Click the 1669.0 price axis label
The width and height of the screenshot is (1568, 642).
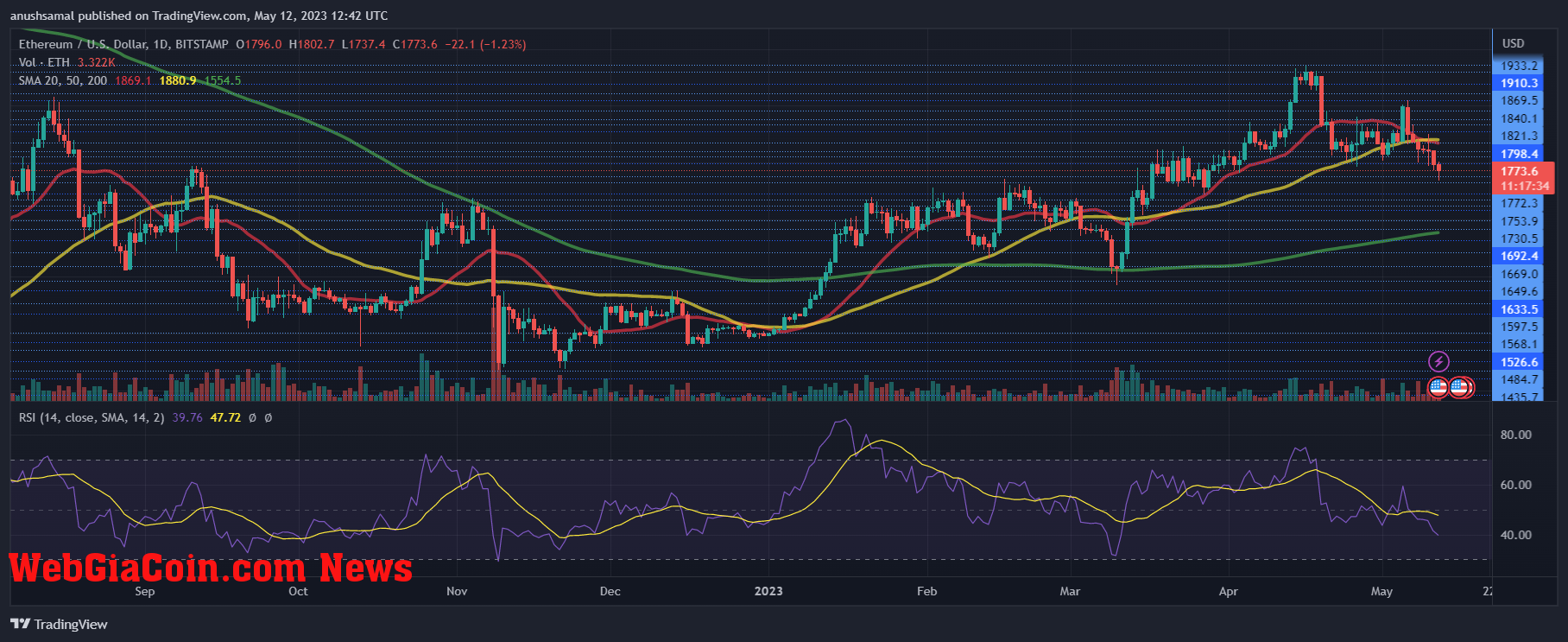coord(1520,274)
